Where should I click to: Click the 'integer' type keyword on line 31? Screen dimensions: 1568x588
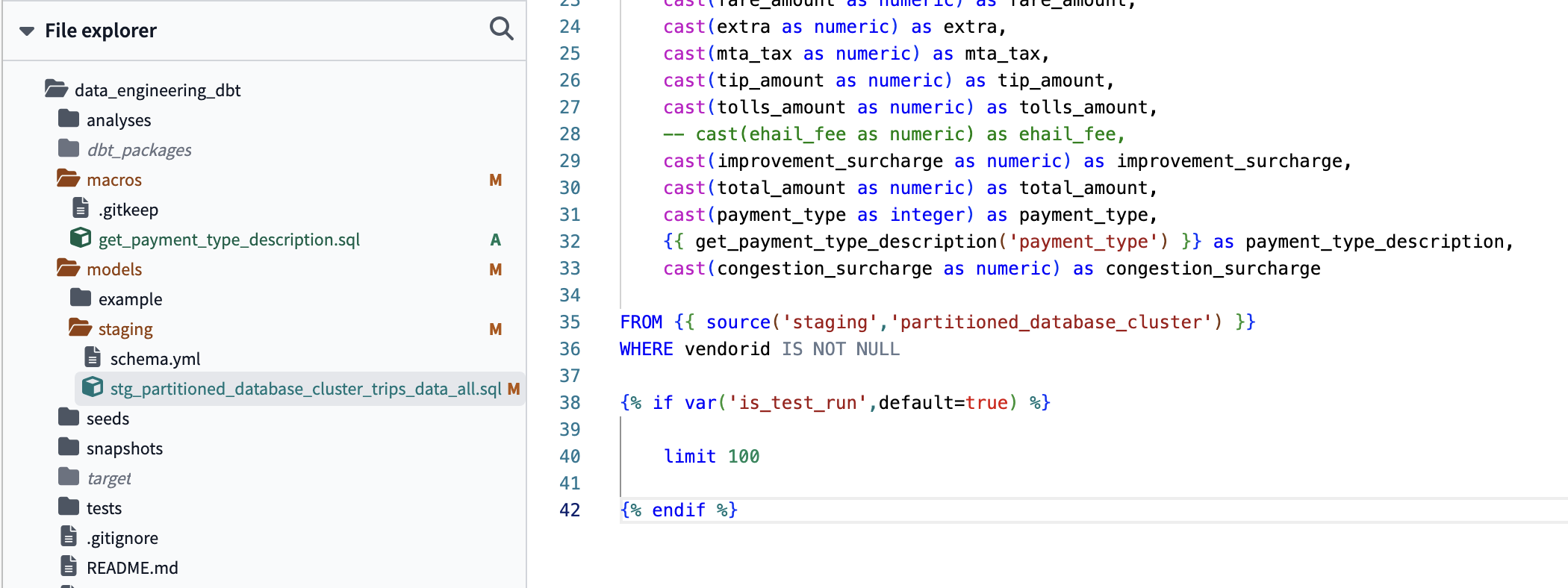pyautogui.click(x=927, y=214)
